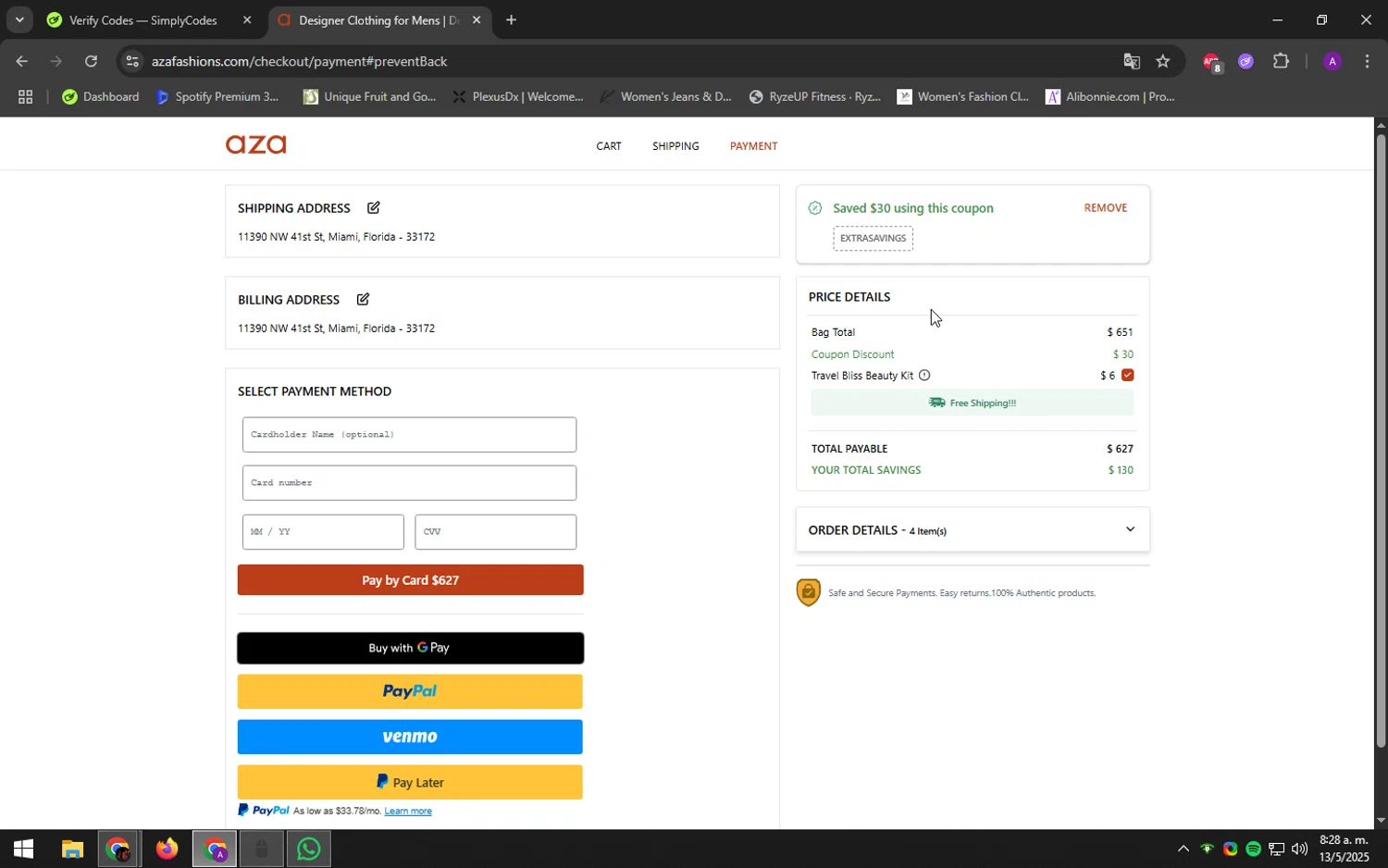Screen dimensions: 1388x868
Task: Choose the PayPal Pay Later button
Action: point(410,782)
